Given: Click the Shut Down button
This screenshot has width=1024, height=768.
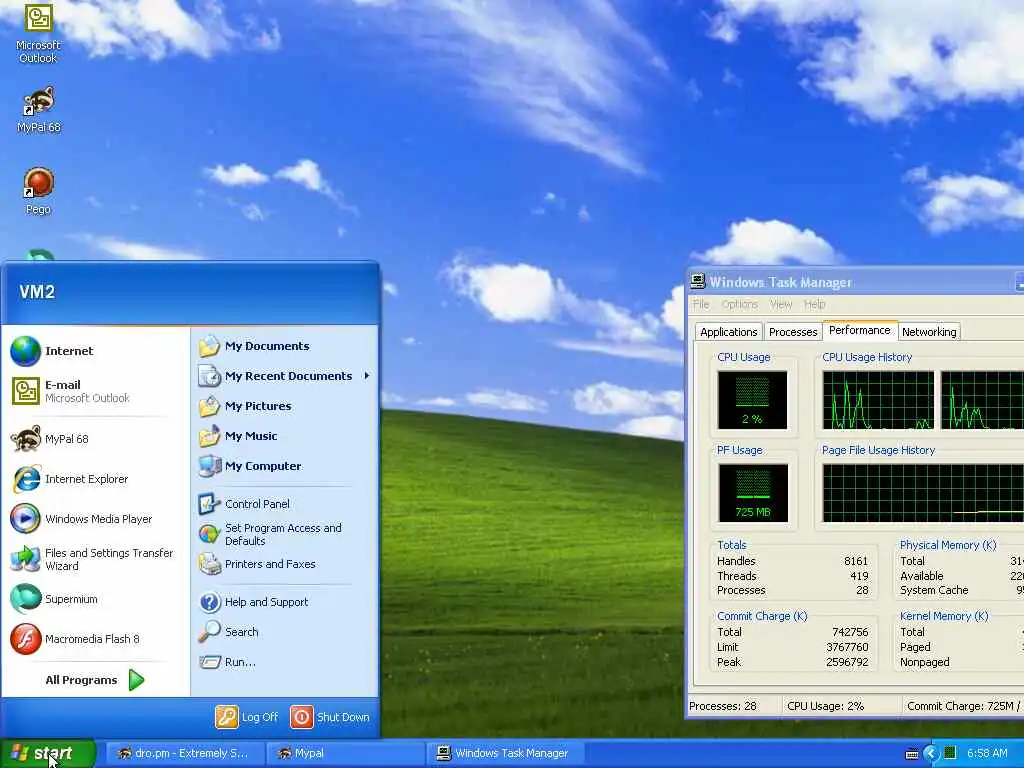Looking at the screenshot, I should [330, 717].
